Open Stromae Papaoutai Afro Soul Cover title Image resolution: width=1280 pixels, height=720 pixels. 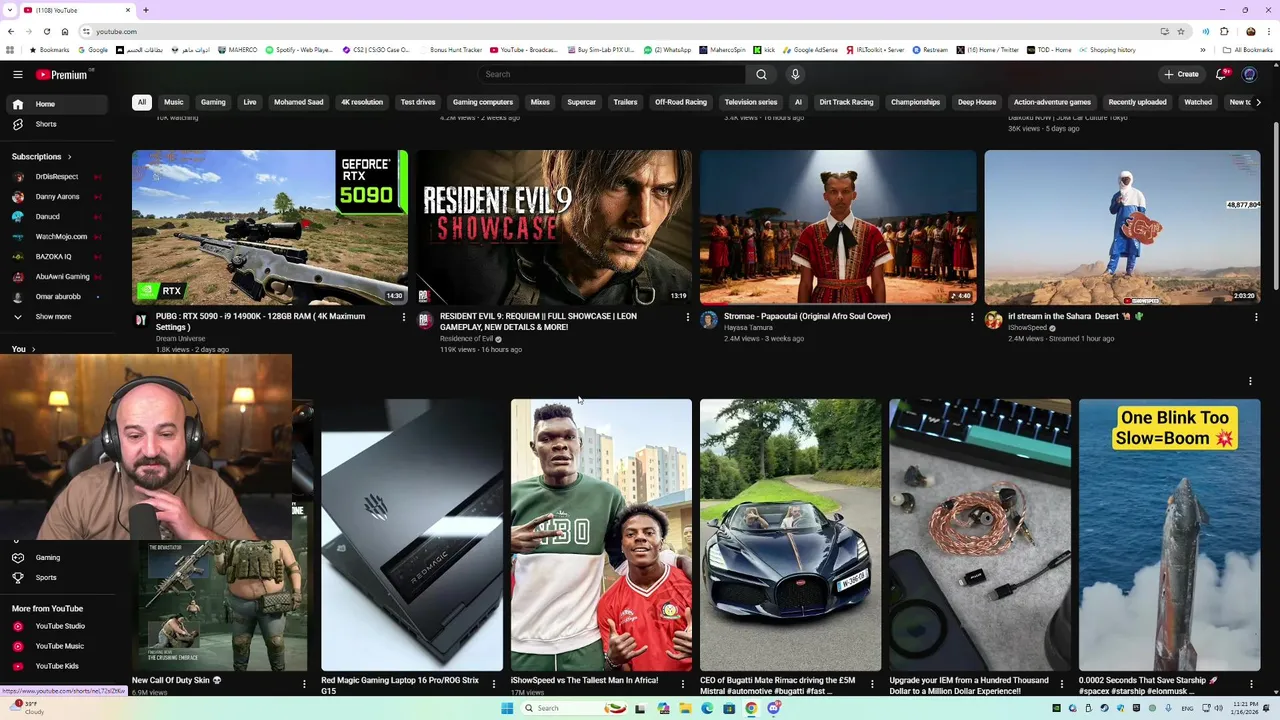pos(807,316)
